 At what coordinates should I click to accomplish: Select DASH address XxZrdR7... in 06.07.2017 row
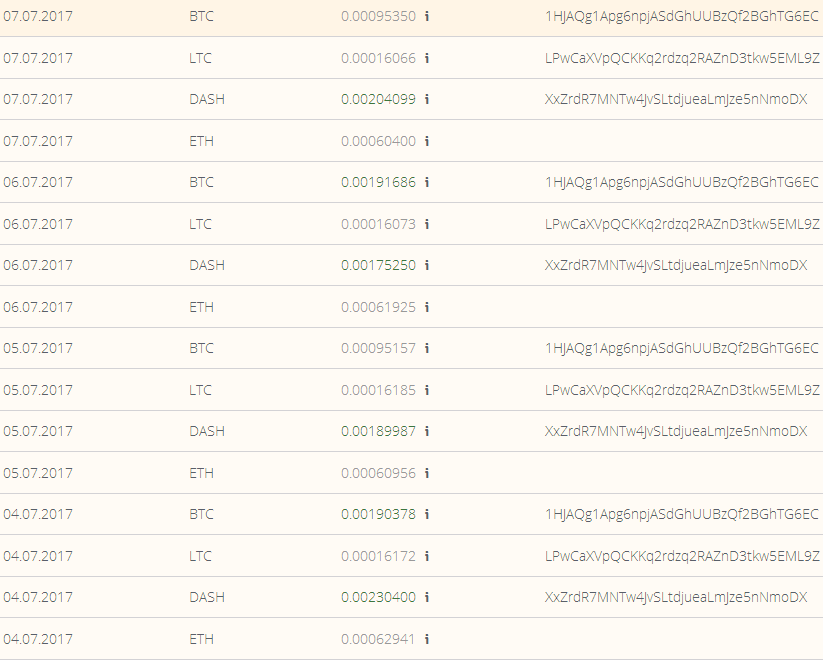pos(676,266)
